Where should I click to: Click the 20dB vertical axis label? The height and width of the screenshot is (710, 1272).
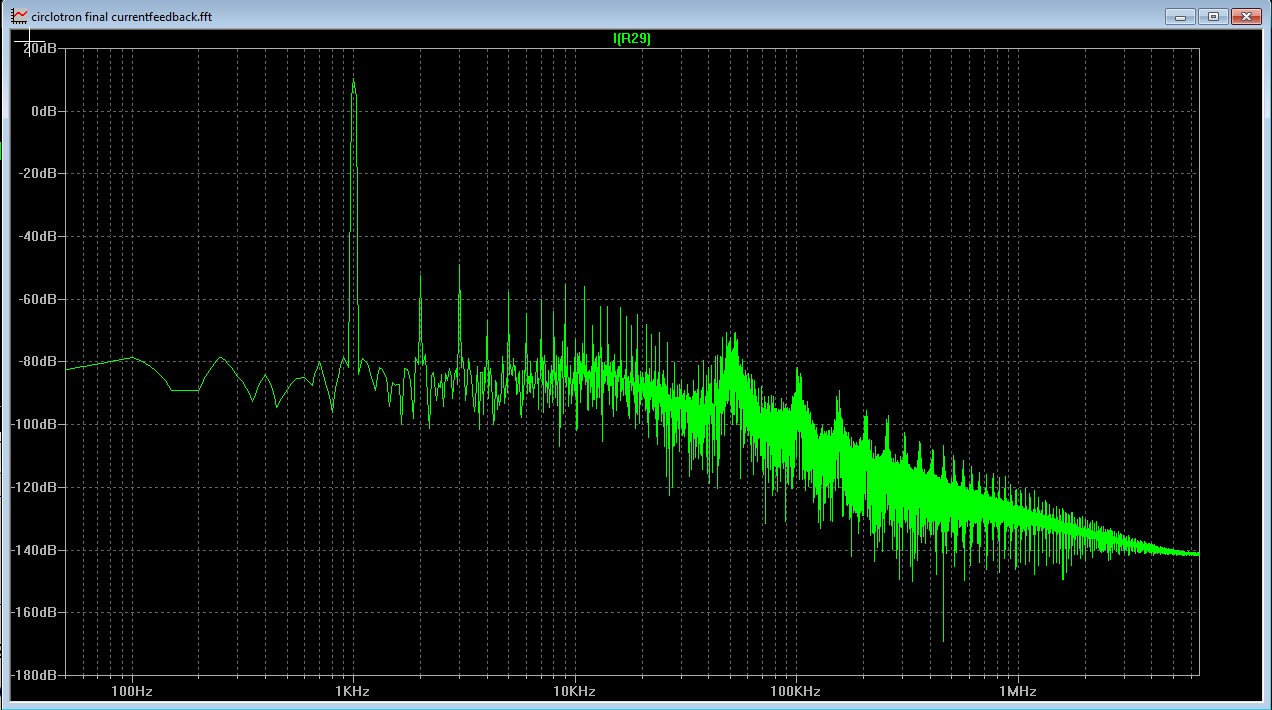click(38, 48)
